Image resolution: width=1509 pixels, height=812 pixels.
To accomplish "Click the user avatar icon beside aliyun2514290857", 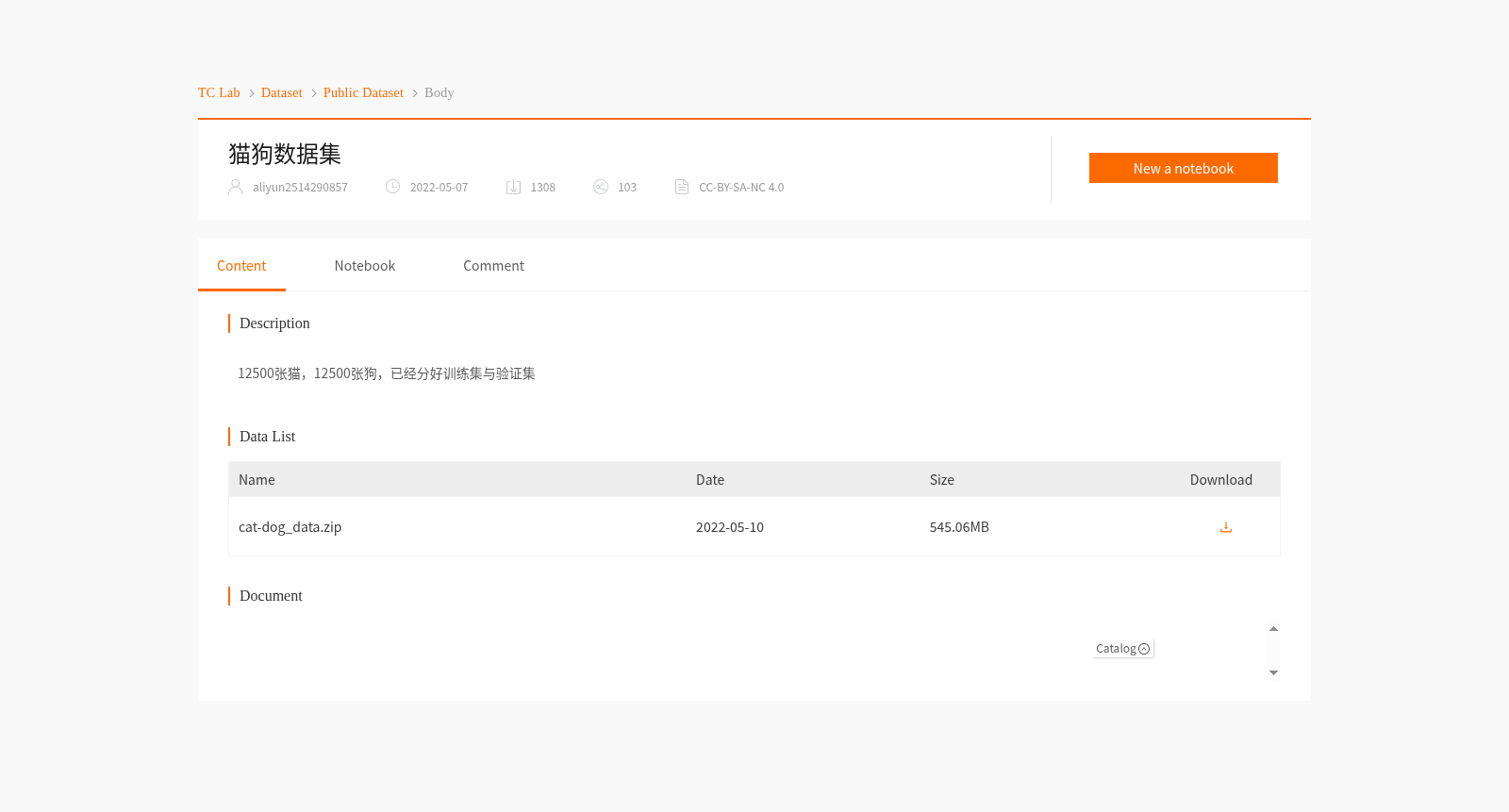I will [236, 187].
